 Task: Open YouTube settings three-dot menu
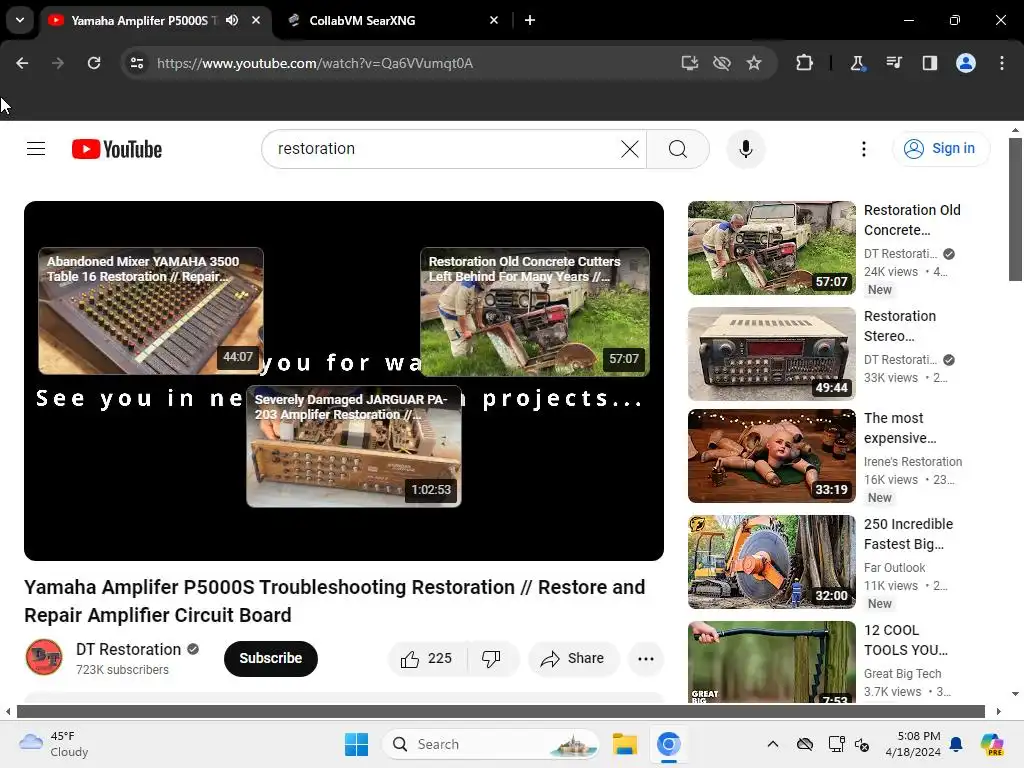(863, 149)
